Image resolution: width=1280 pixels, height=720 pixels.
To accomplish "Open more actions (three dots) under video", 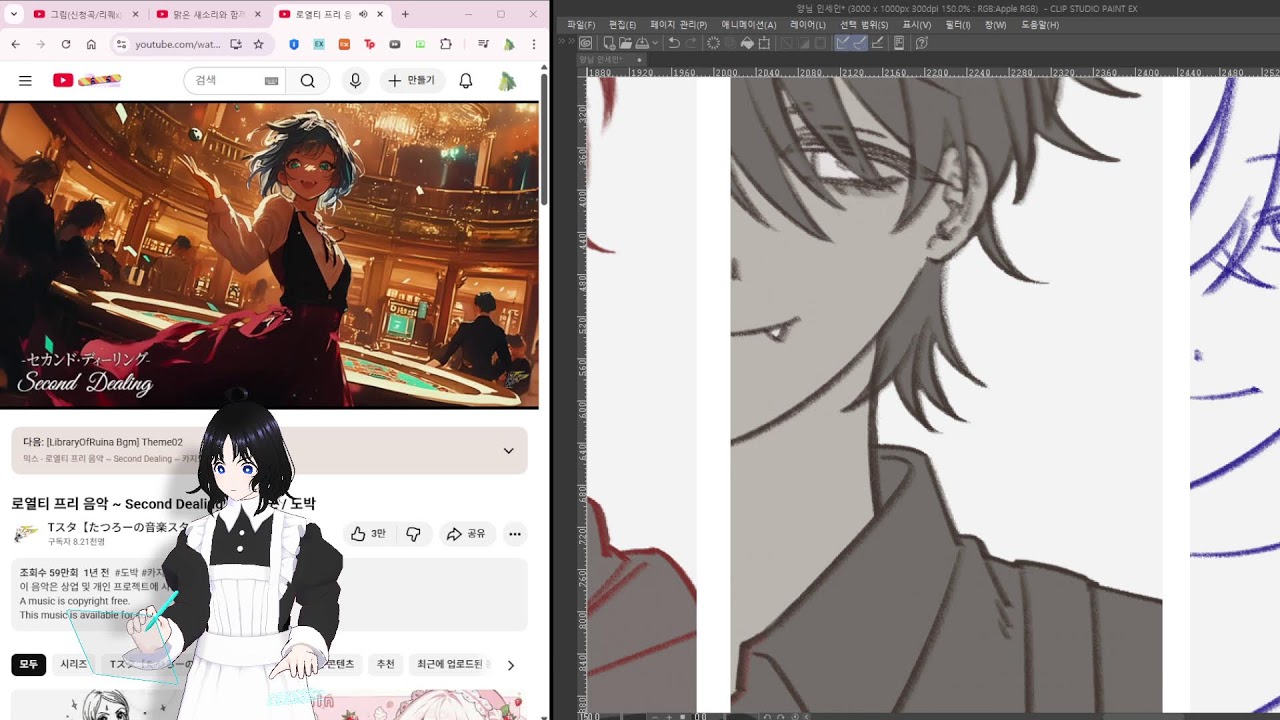I will coord(515,534).
